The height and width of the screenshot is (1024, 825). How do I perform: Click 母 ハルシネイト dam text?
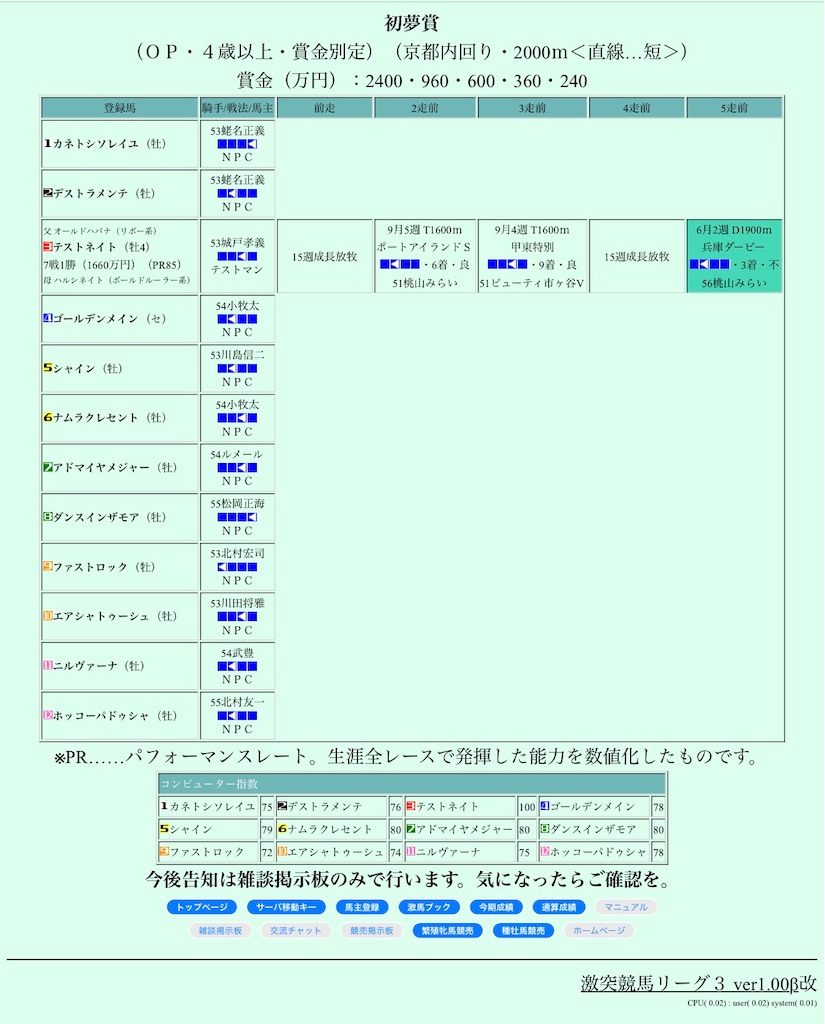[x=117, y=280]
